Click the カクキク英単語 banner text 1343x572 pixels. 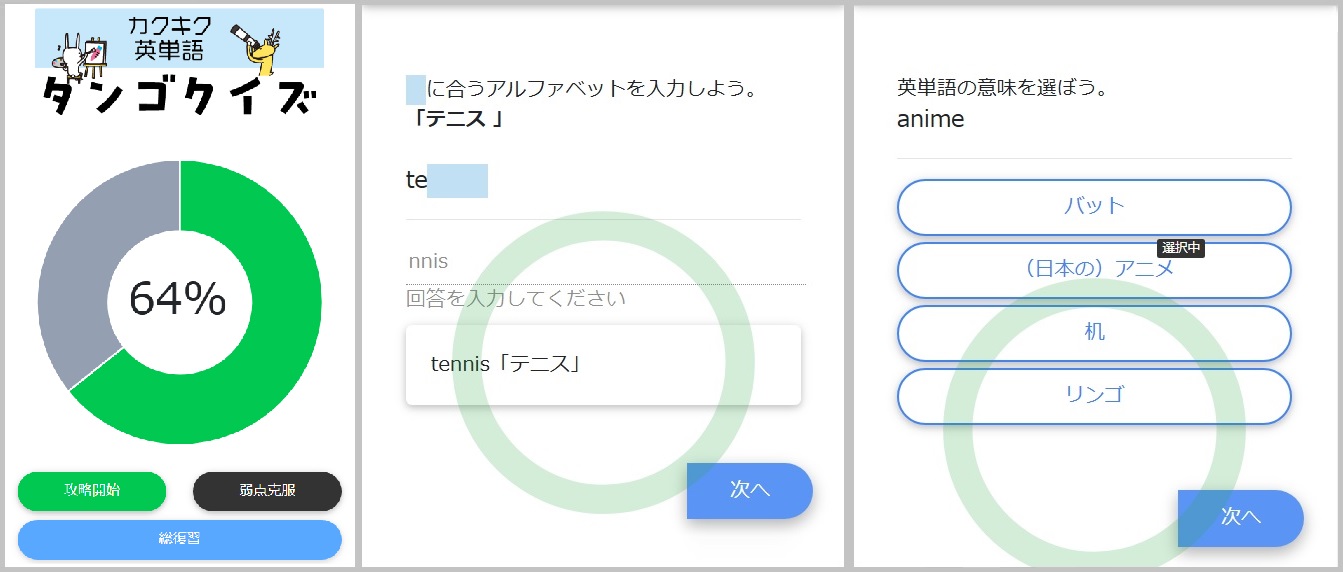[x=169, y=37]
